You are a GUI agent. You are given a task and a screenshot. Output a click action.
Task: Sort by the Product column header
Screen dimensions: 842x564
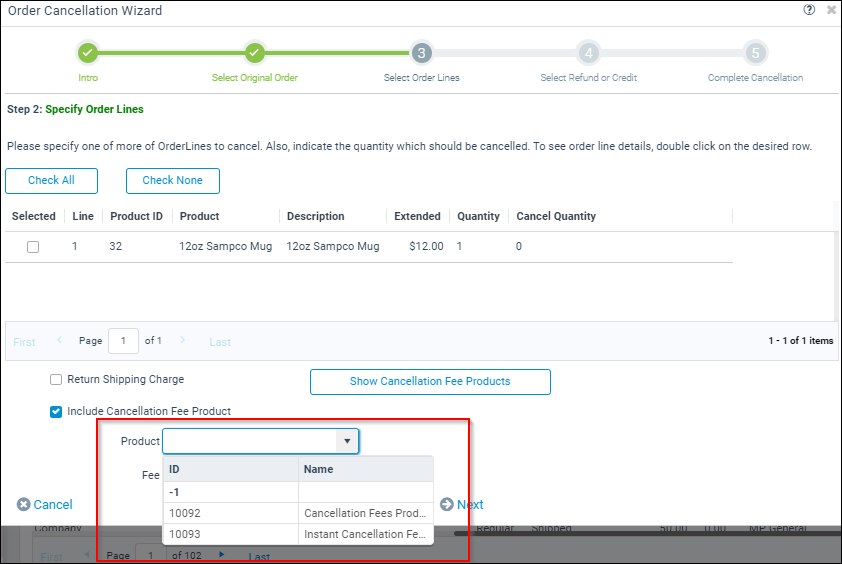pyautogui.click(x=199, y=216)
